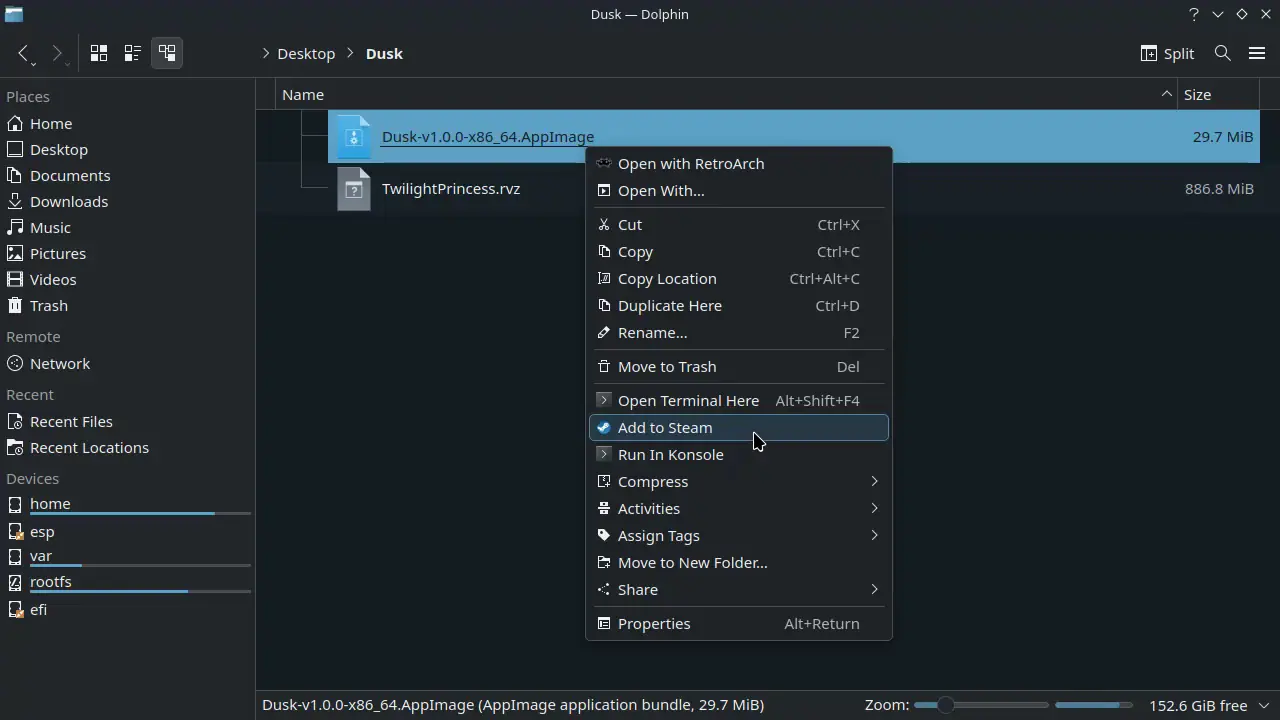Navigate to Desktop in the breadcrumb
Screen dimensions: 1280x720
[306, 53]
